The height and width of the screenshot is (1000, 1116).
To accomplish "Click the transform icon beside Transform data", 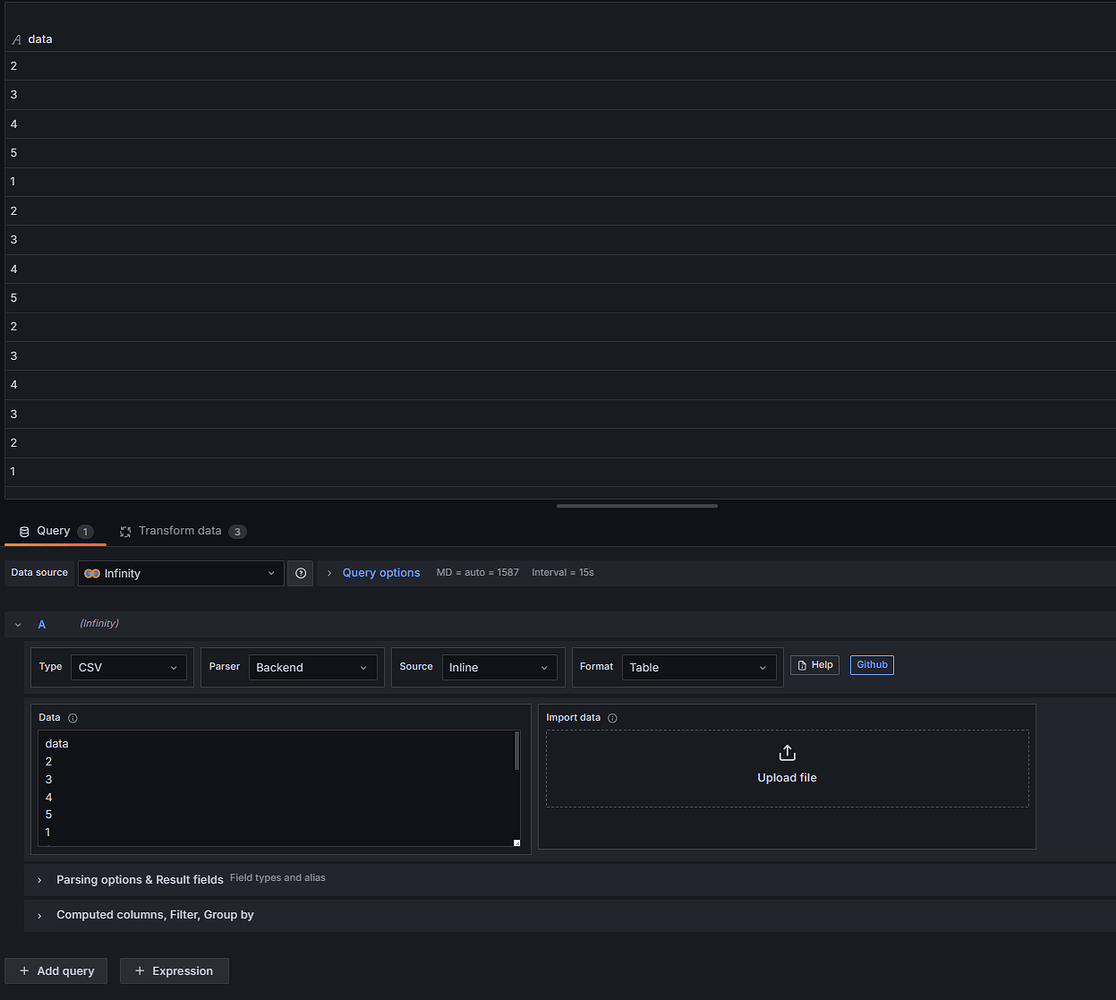I will click(125, 531).
